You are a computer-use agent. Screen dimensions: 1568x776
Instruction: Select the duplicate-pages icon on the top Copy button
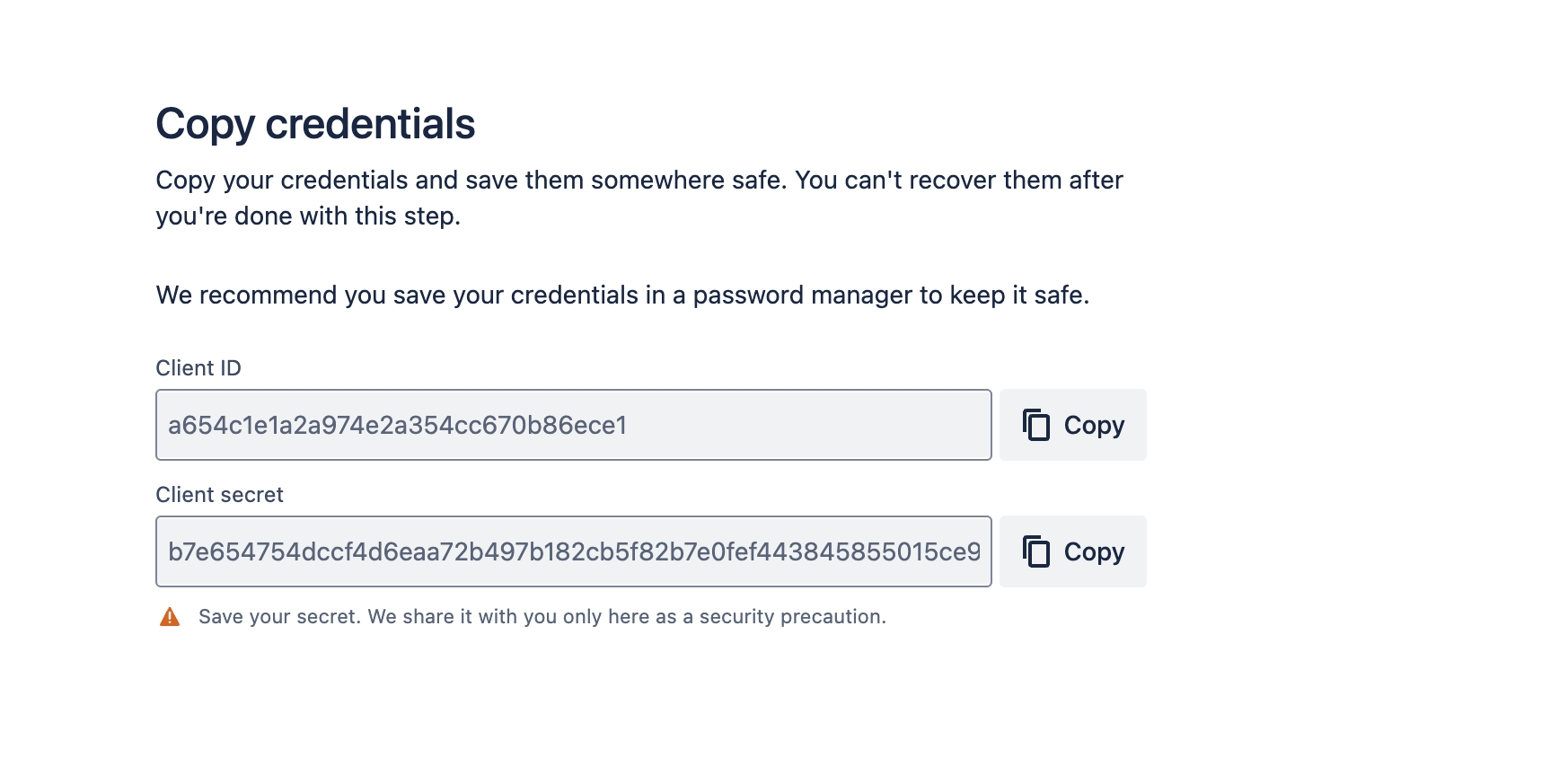[1038, 425]
